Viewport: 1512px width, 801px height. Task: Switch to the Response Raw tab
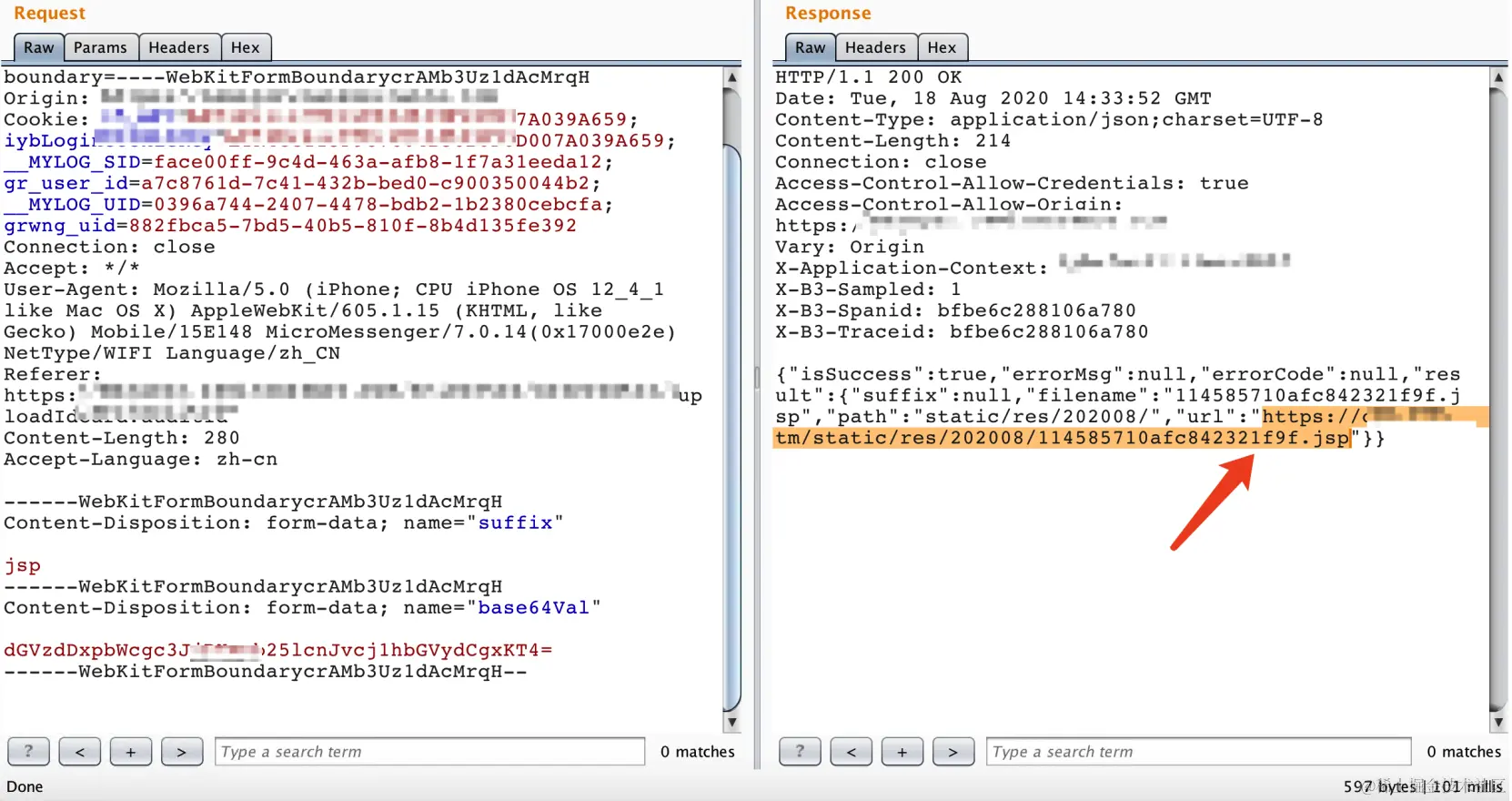(811, 47)
